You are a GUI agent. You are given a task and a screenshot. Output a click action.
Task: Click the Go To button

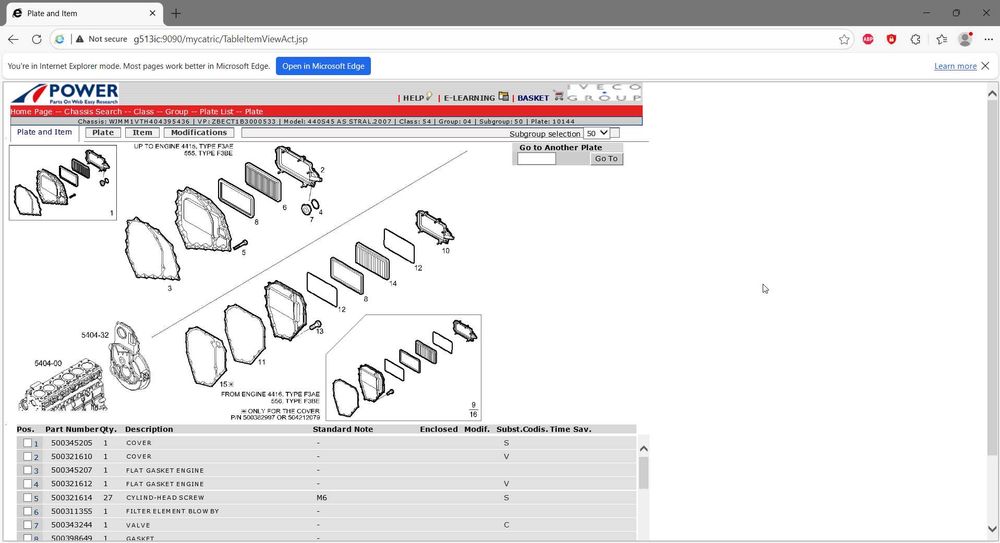coord(606,159)
